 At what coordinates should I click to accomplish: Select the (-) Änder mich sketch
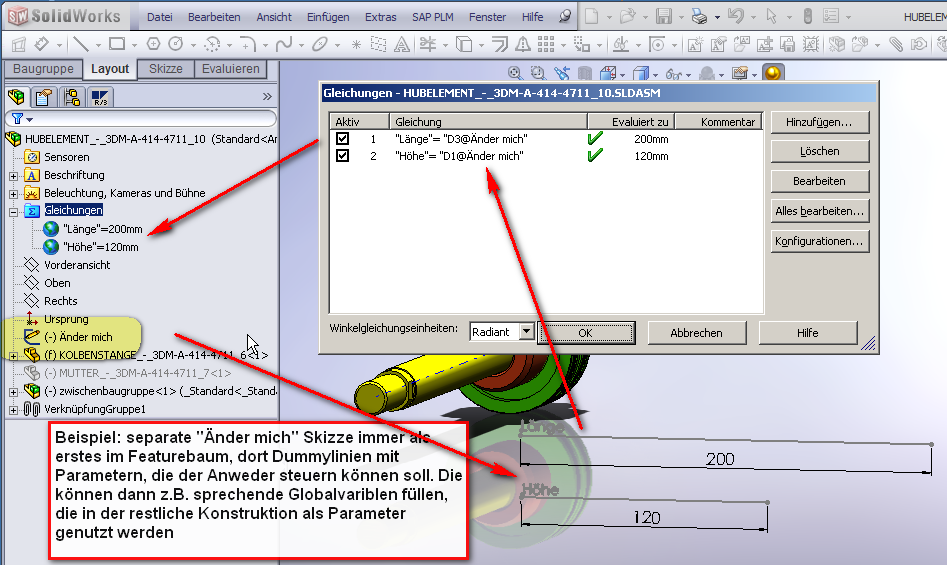[78, 337]
